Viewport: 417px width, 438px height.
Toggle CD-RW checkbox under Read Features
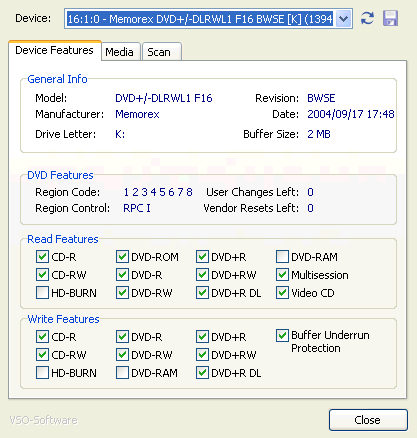(42, 275)
